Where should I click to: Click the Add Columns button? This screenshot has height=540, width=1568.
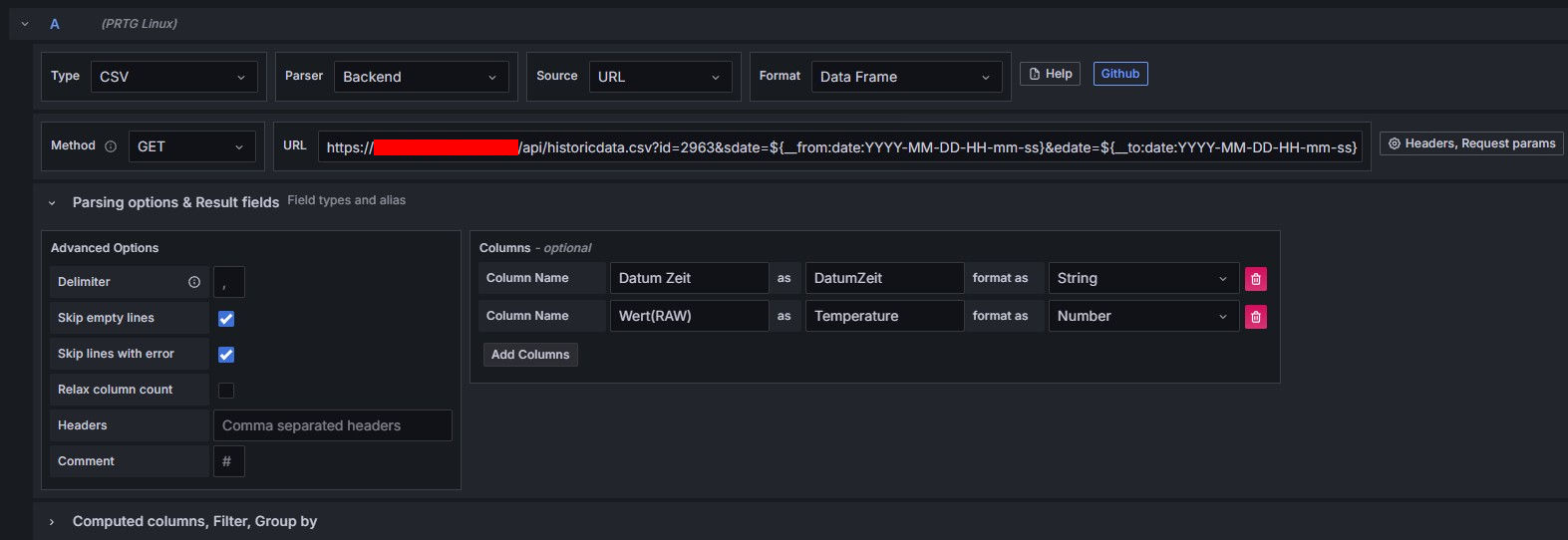click(x=529, y=355)
